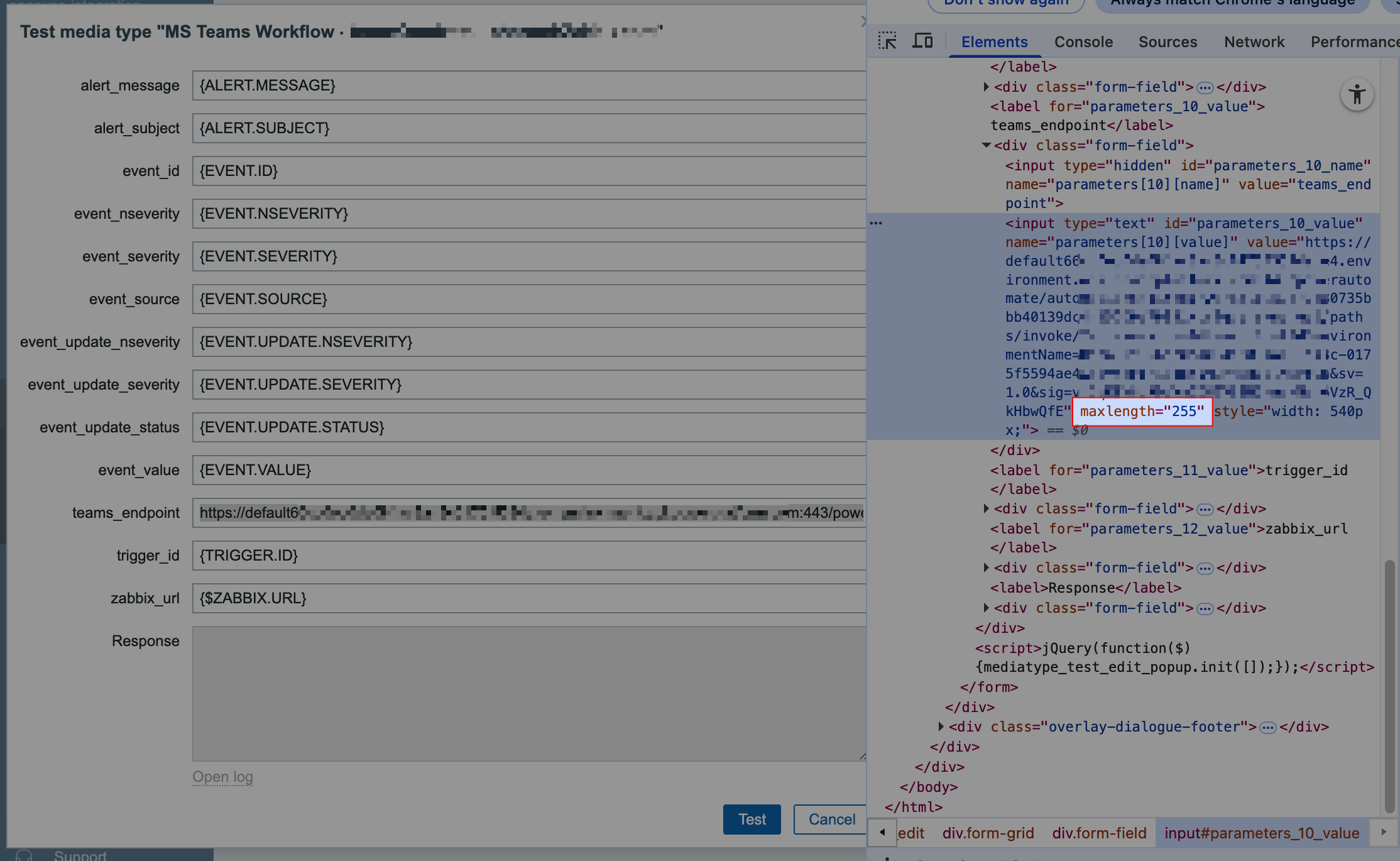
Task: Collapse the expanded form-field div under teams_endpoint
Action: pos(986,145)
